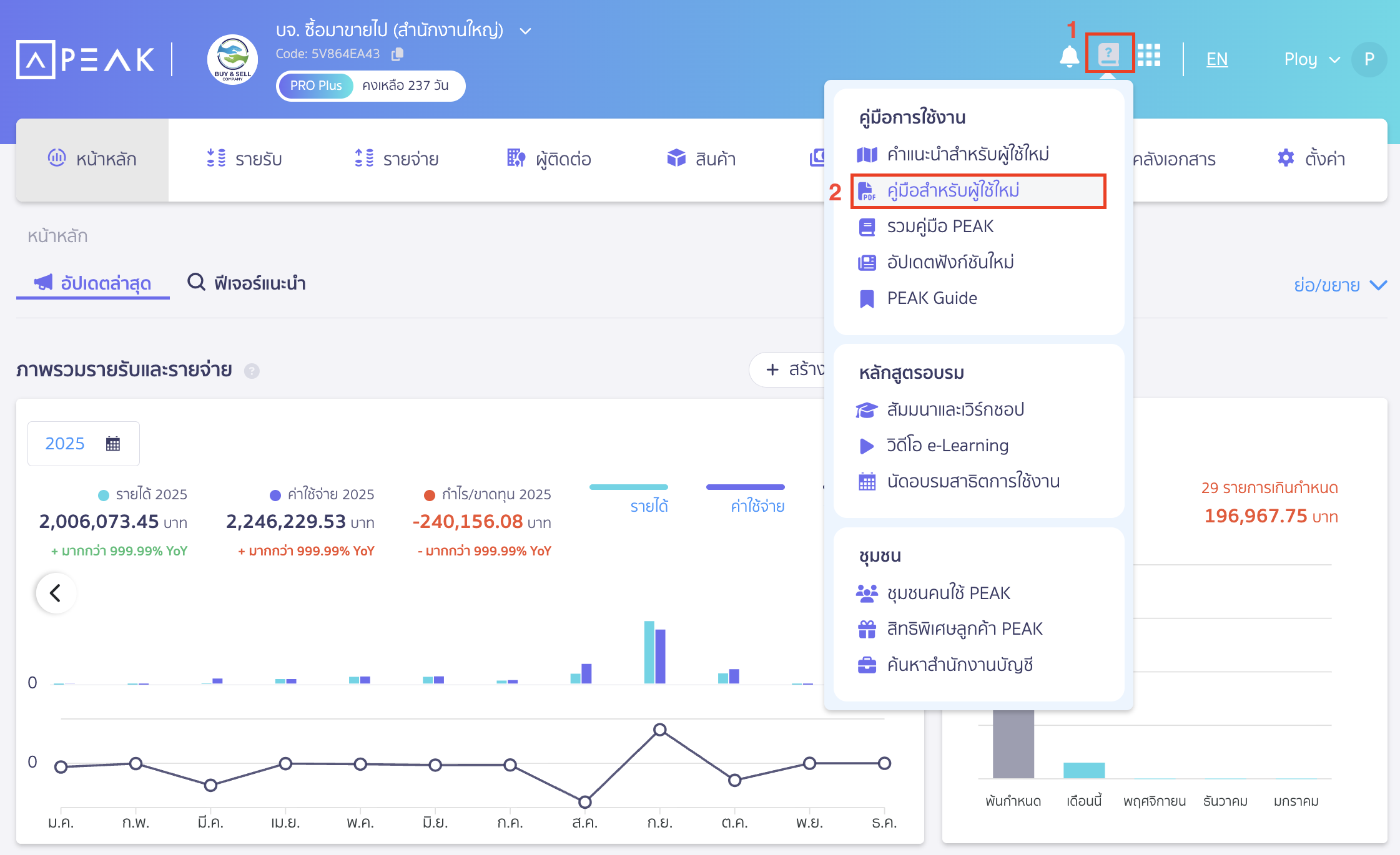The width and height of the screenshot is (1400, 855).
Task: Toggle the รายได้ chart legend series
Action: click(649, 506)
